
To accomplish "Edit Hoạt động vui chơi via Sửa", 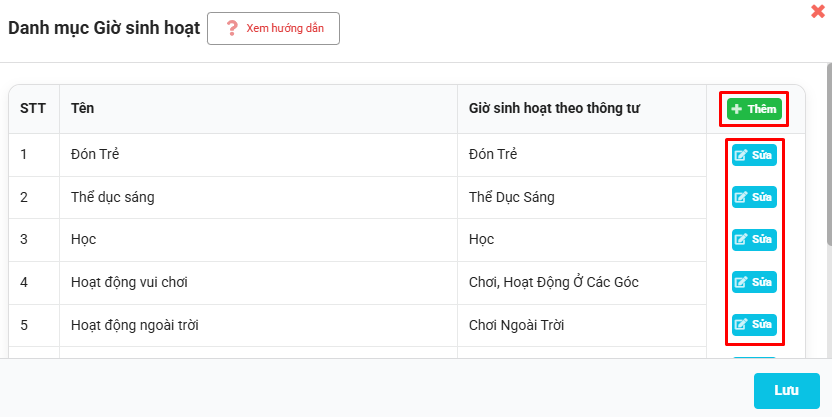I will [x=754, y=282].
